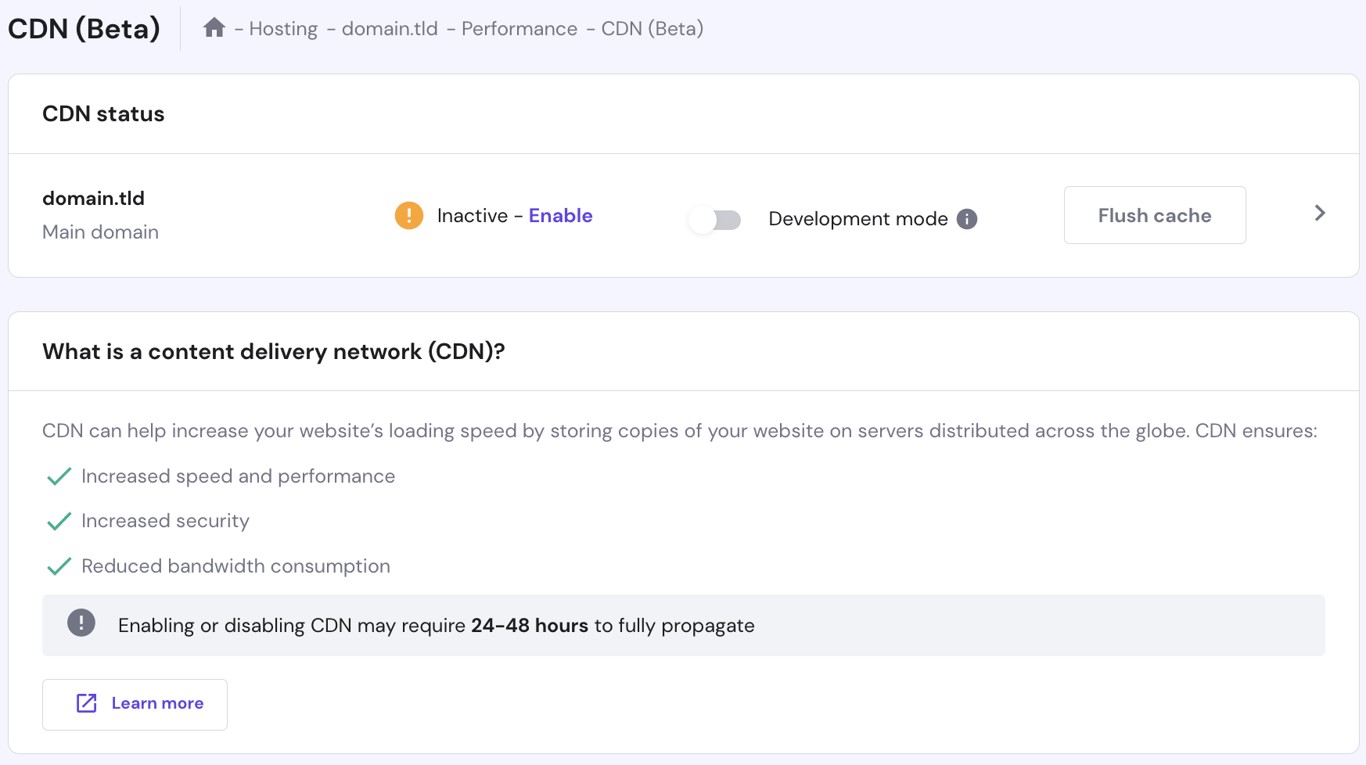Click the home breadcrumb icon
1366x765 pixels.
[214, 28]
